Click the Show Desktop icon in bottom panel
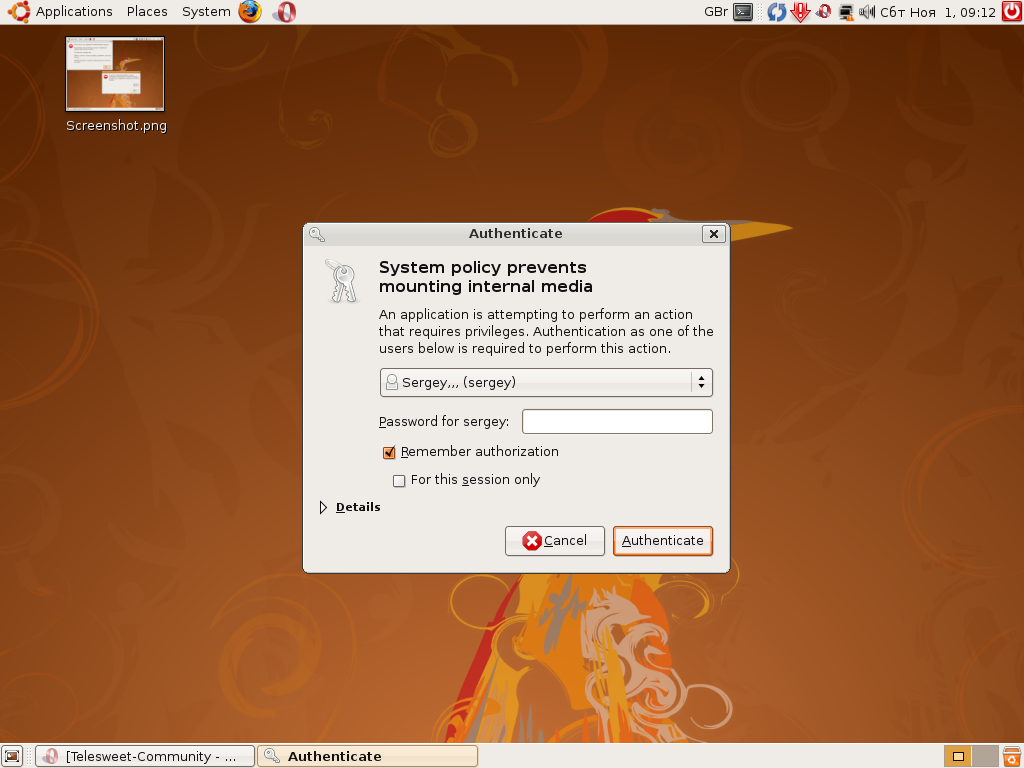This screenshot has height=768, width=1024. point(12,756)
